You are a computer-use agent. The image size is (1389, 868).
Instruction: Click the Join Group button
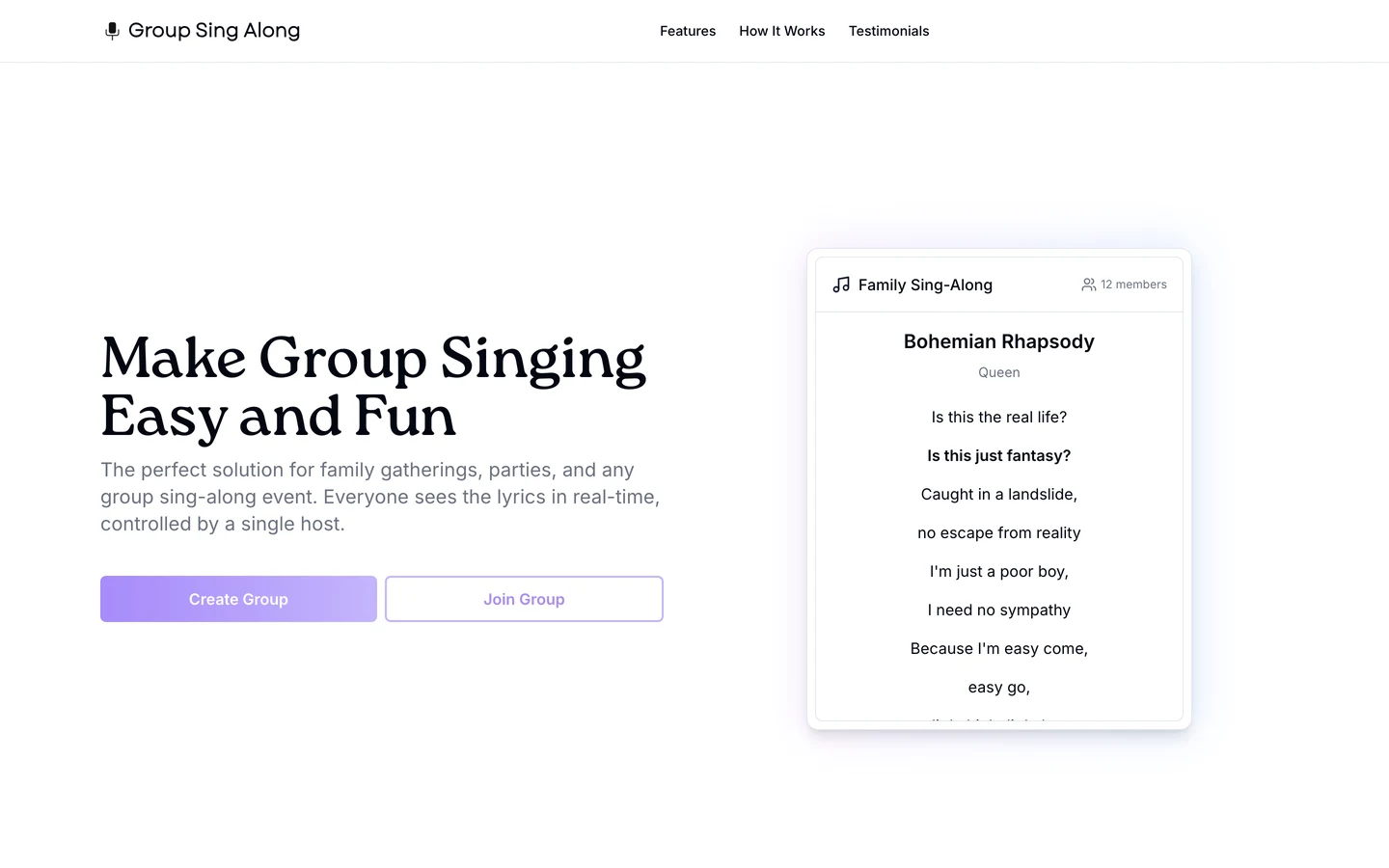pos(524,599)
